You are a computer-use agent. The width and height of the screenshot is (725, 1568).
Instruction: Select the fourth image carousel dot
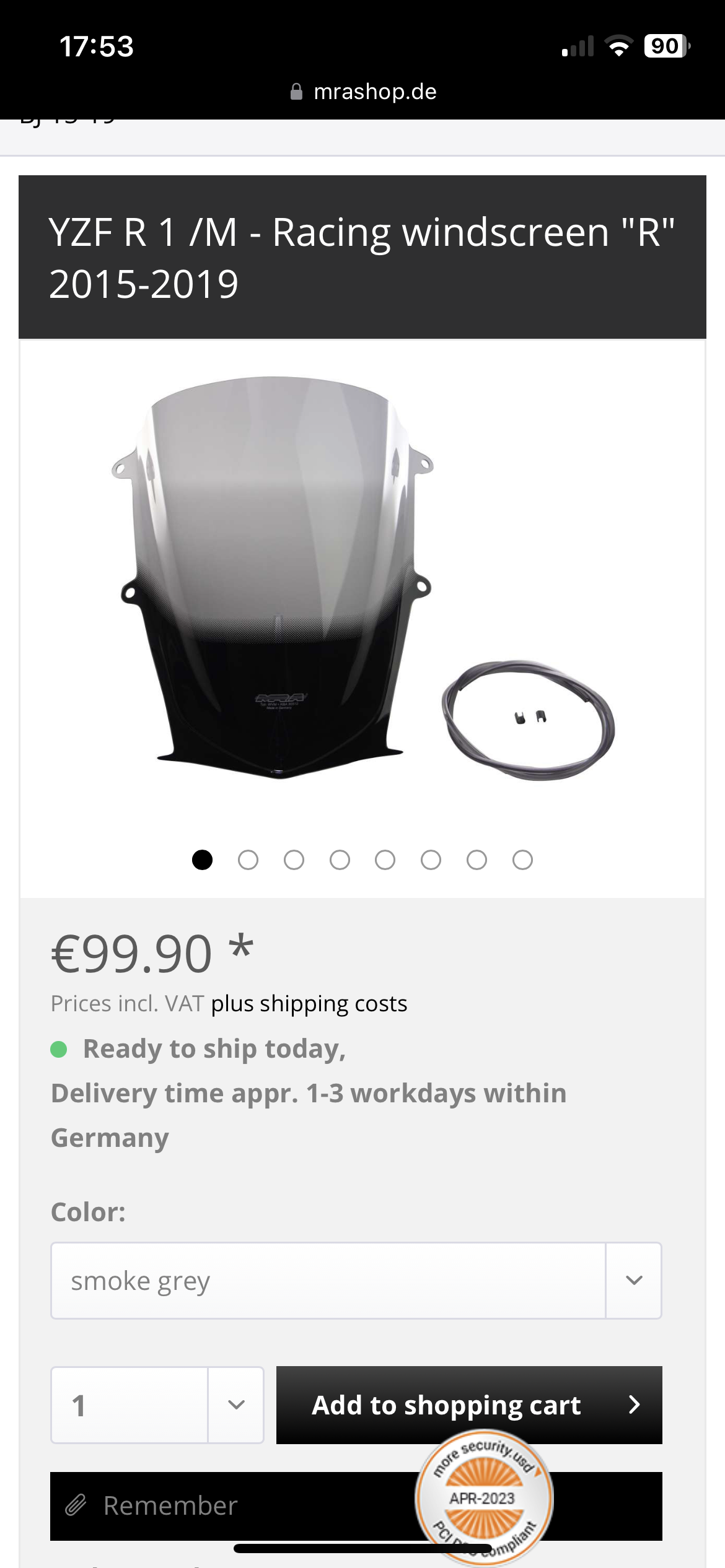(x=340, y=860)
